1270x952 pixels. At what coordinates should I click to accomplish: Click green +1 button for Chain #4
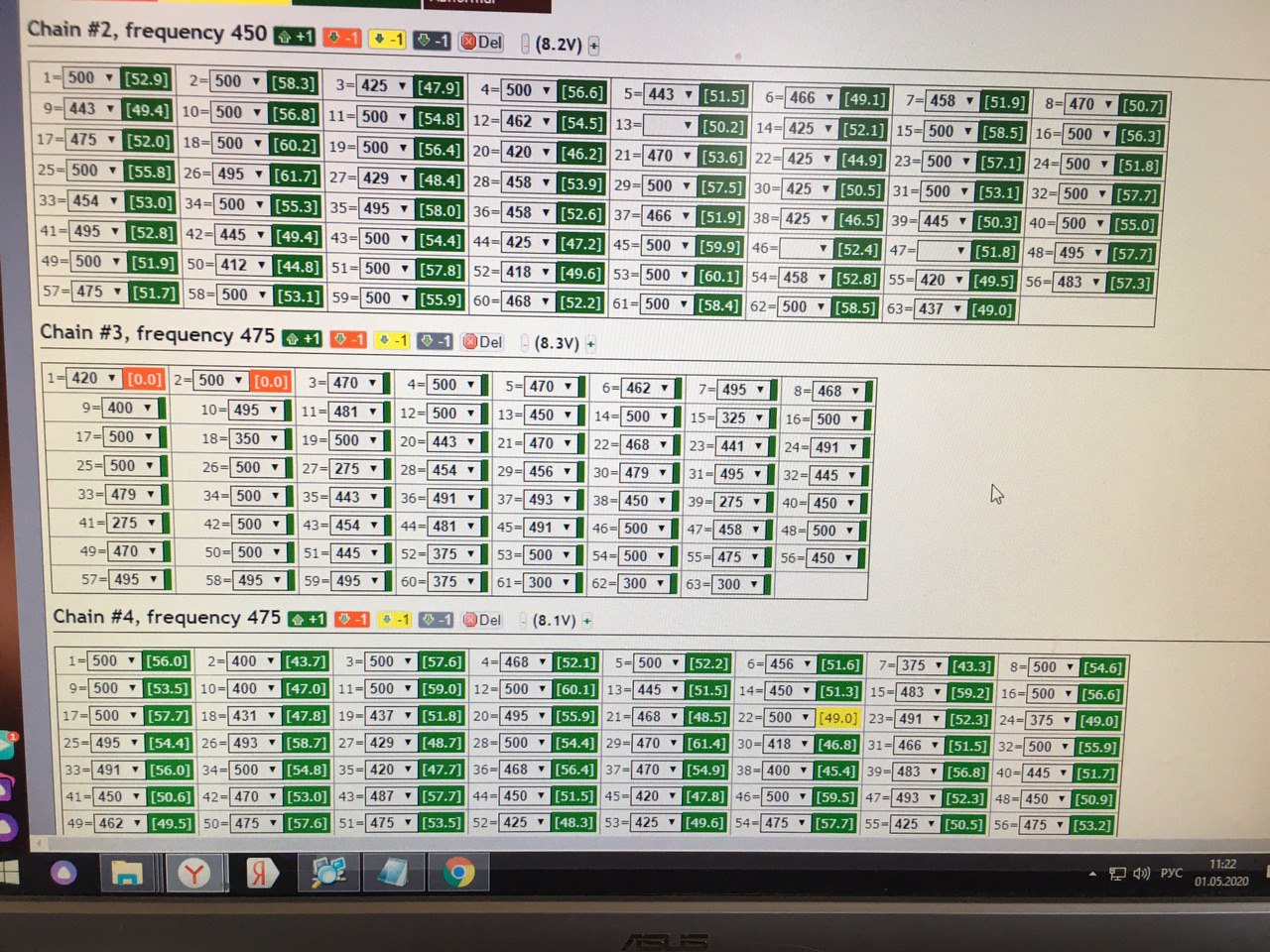tap(308, 619)
